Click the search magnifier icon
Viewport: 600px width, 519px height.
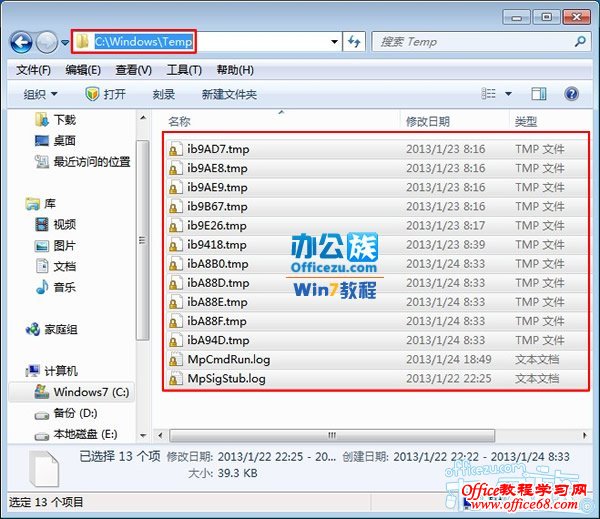tap(580, 41)
